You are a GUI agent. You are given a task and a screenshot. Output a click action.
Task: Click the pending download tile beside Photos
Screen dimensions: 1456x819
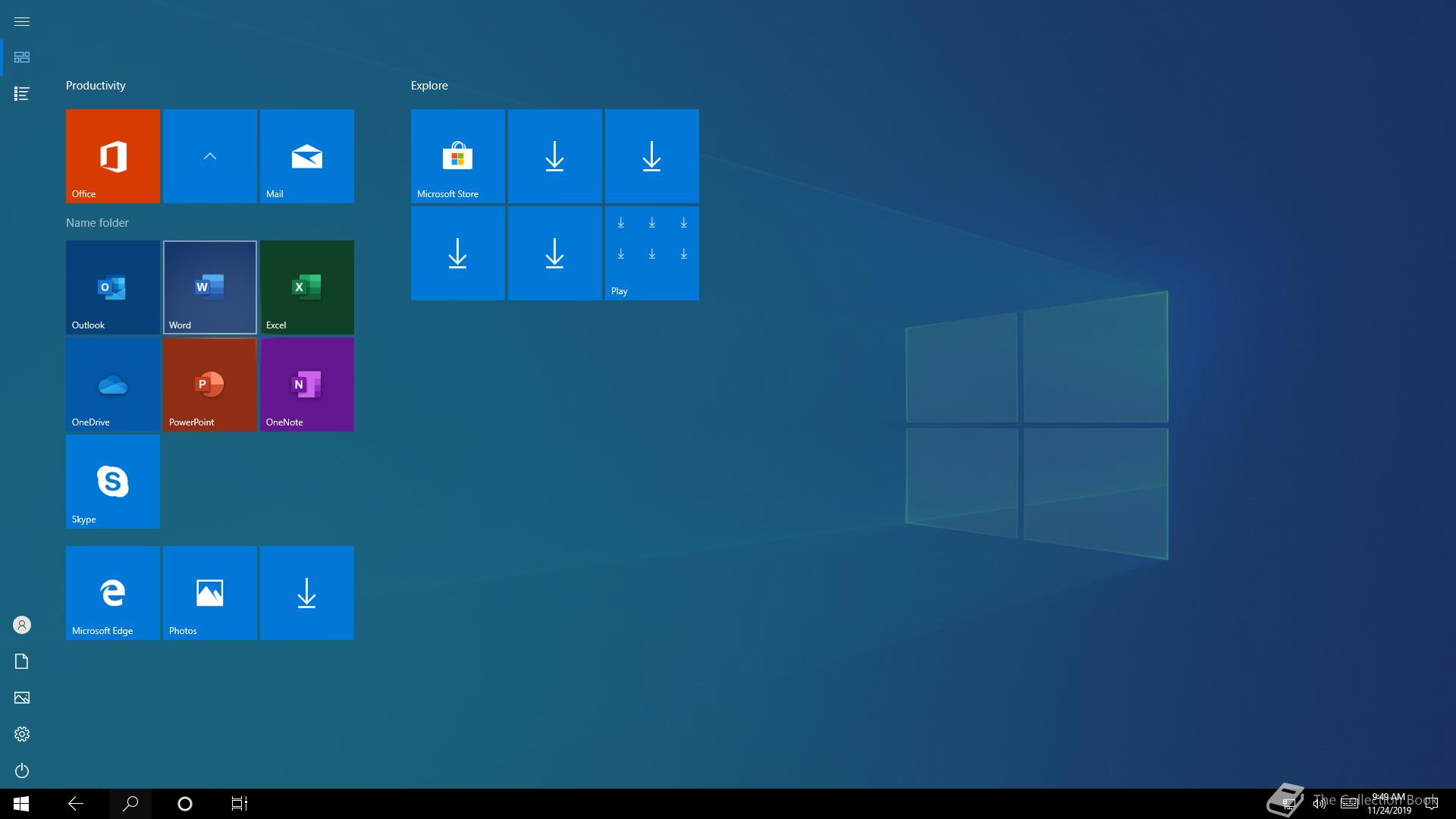click(307, 593)
